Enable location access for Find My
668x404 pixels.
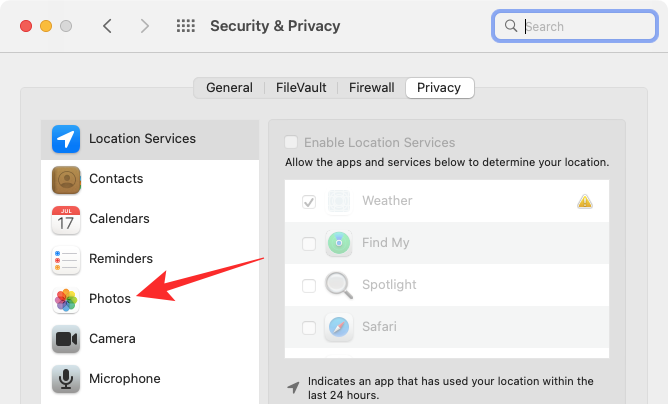point(309,243)
